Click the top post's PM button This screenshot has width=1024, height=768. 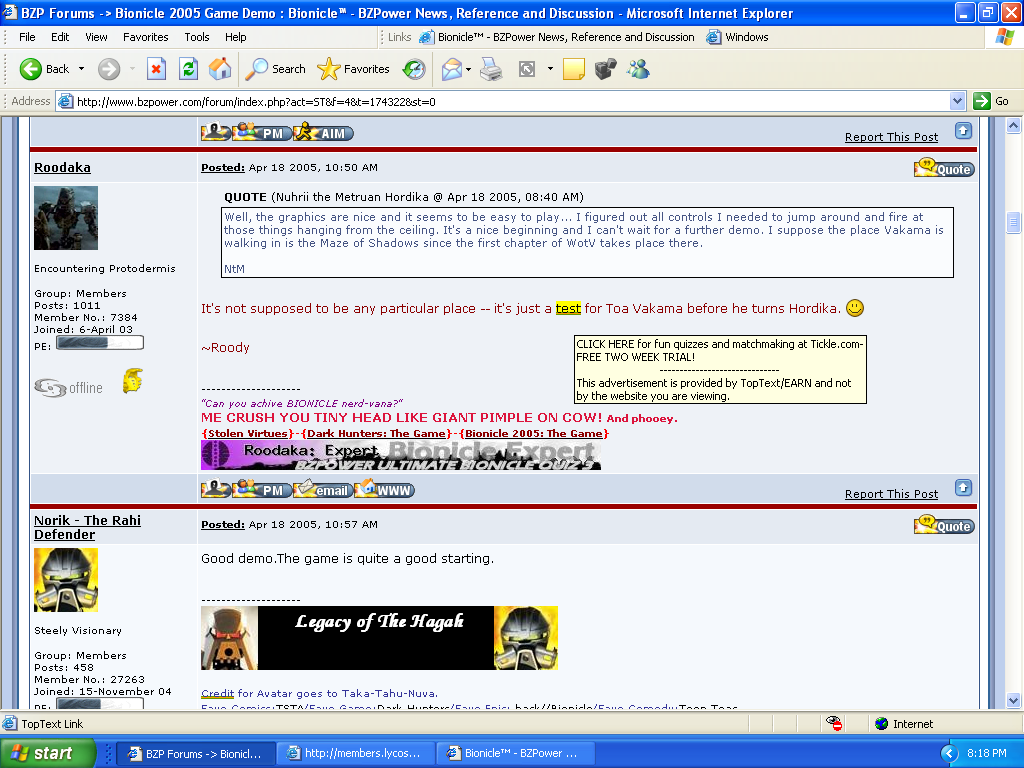(262, 133)
